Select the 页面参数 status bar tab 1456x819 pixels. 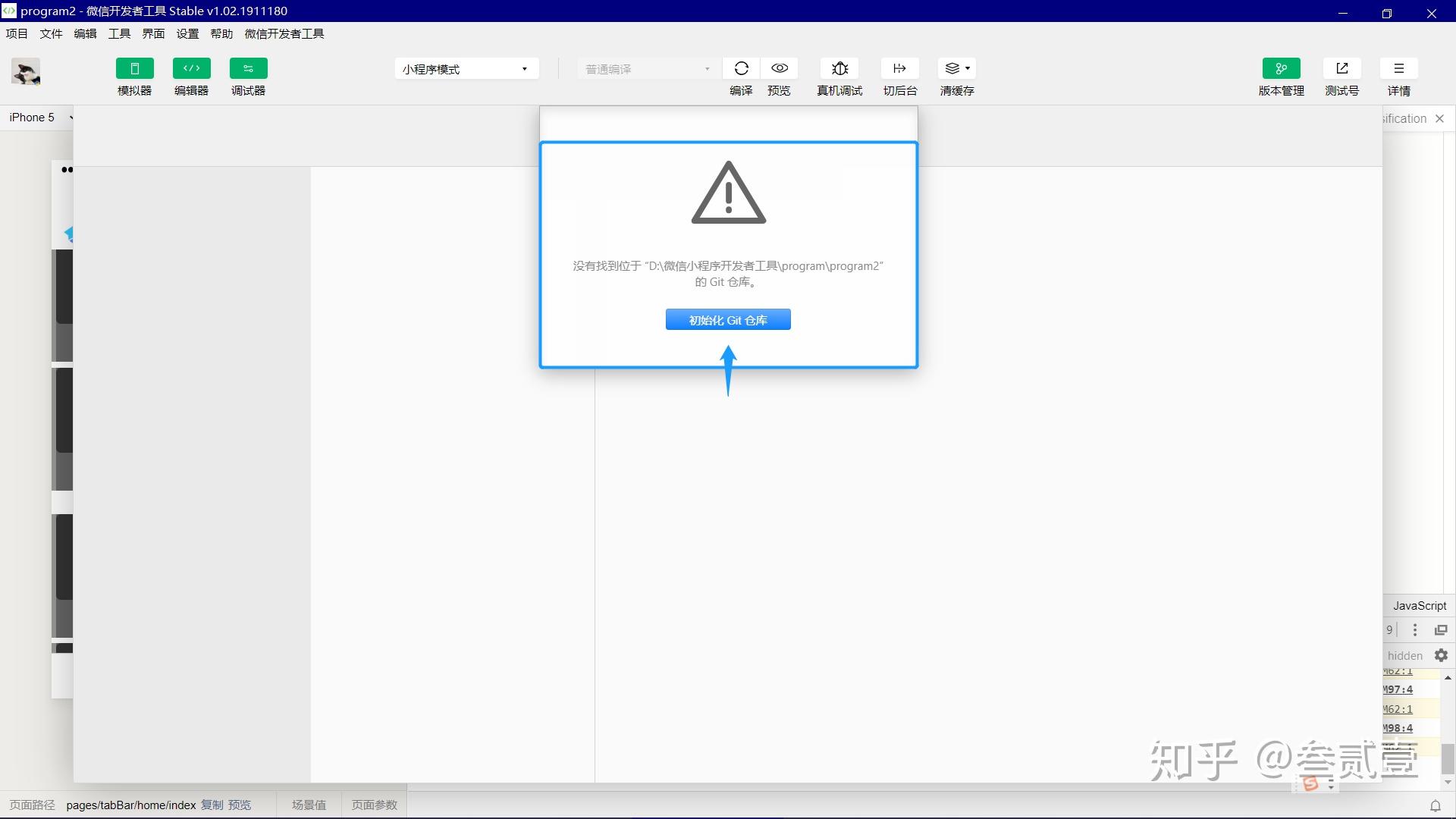tap(375, 805)
